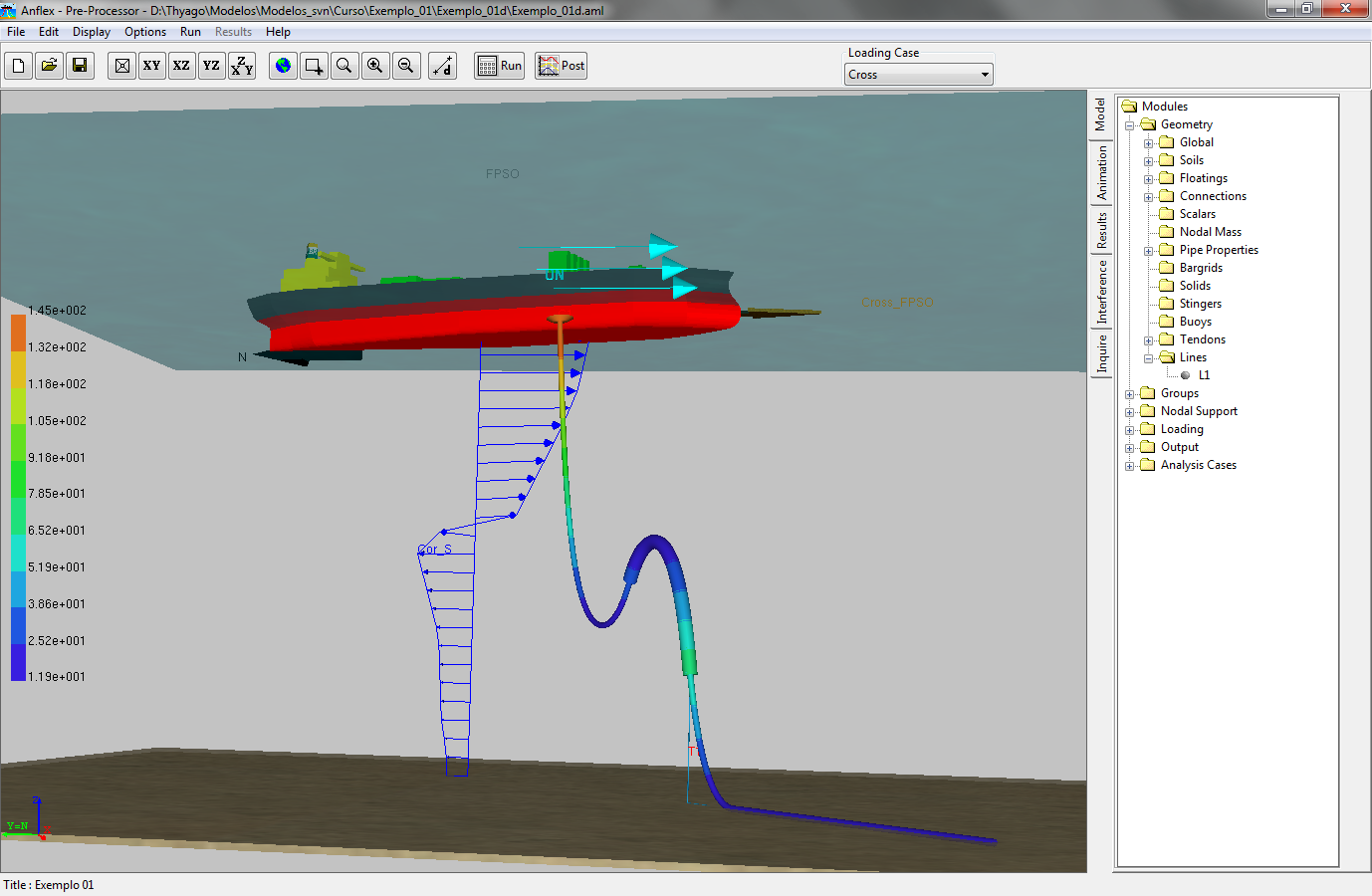1372x896 pixels.
Task: Select the YZ plane view
Action: tap(211, 66)
